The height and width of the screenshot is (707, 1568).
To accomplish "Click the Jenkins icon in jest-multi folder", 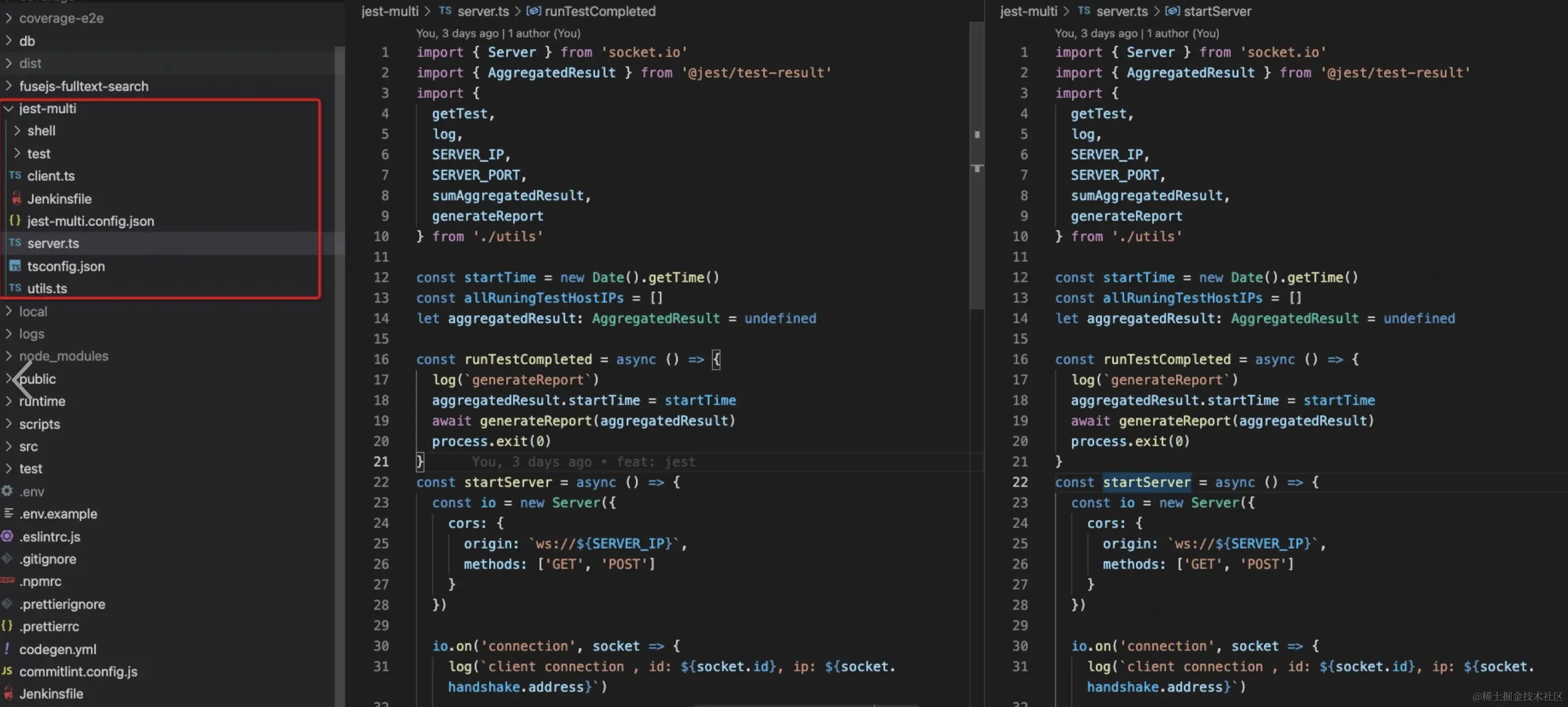I will [x=16, y=198].
